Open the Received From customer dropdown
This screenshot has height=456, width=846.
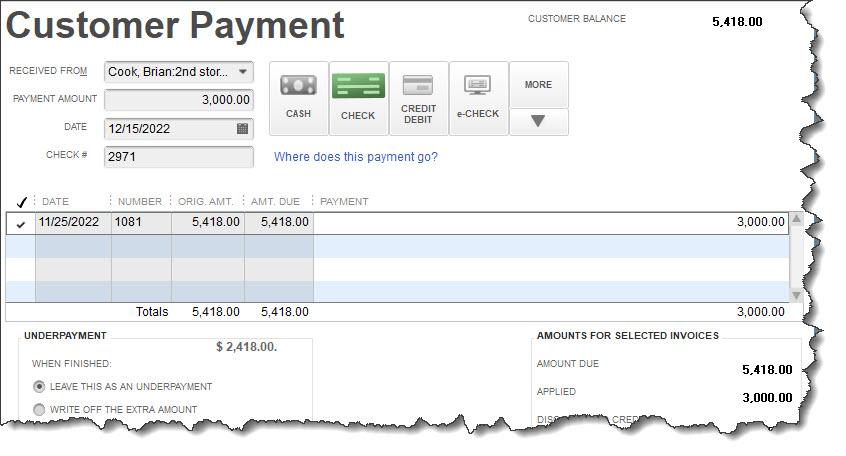click(243, 72)
